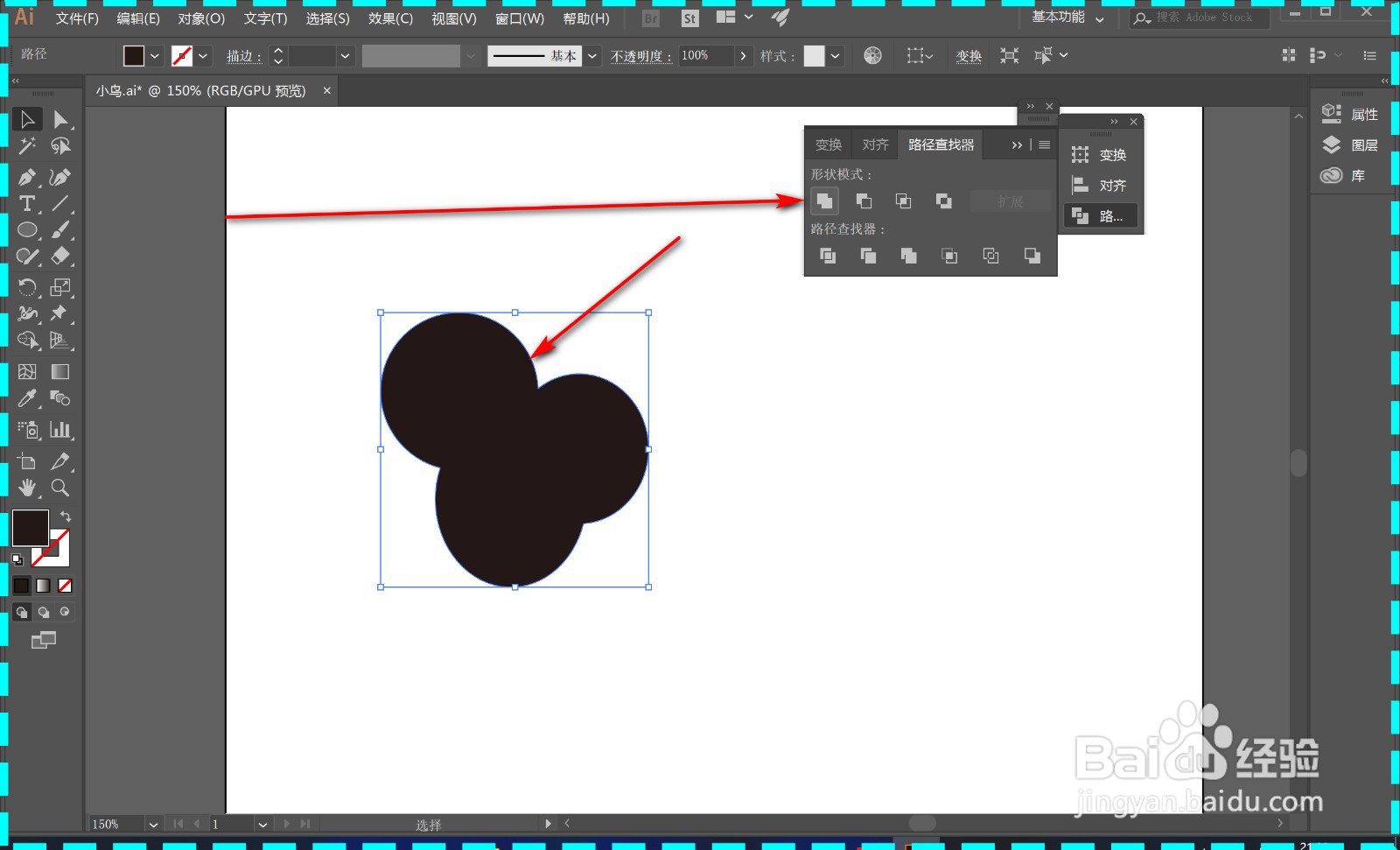The image size is (1400, 850).
Task: Apply Intersect shape mode
Action: [x=904, y=201]
